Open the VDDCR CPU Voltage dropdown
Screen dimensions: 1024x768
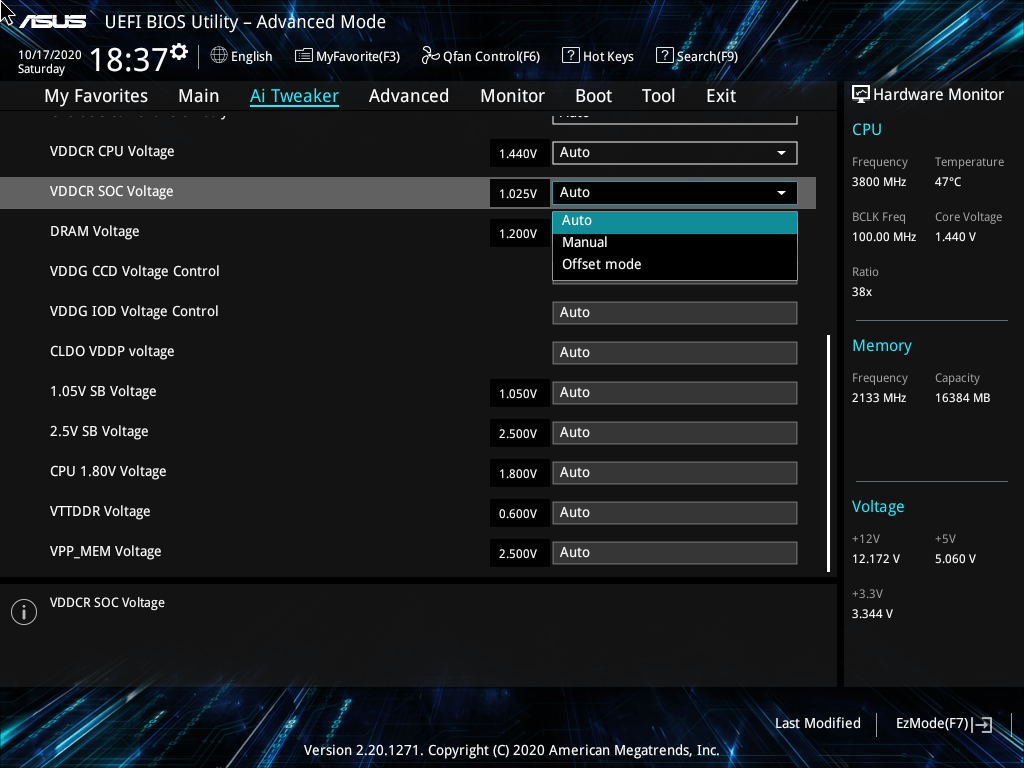[675, 153]
